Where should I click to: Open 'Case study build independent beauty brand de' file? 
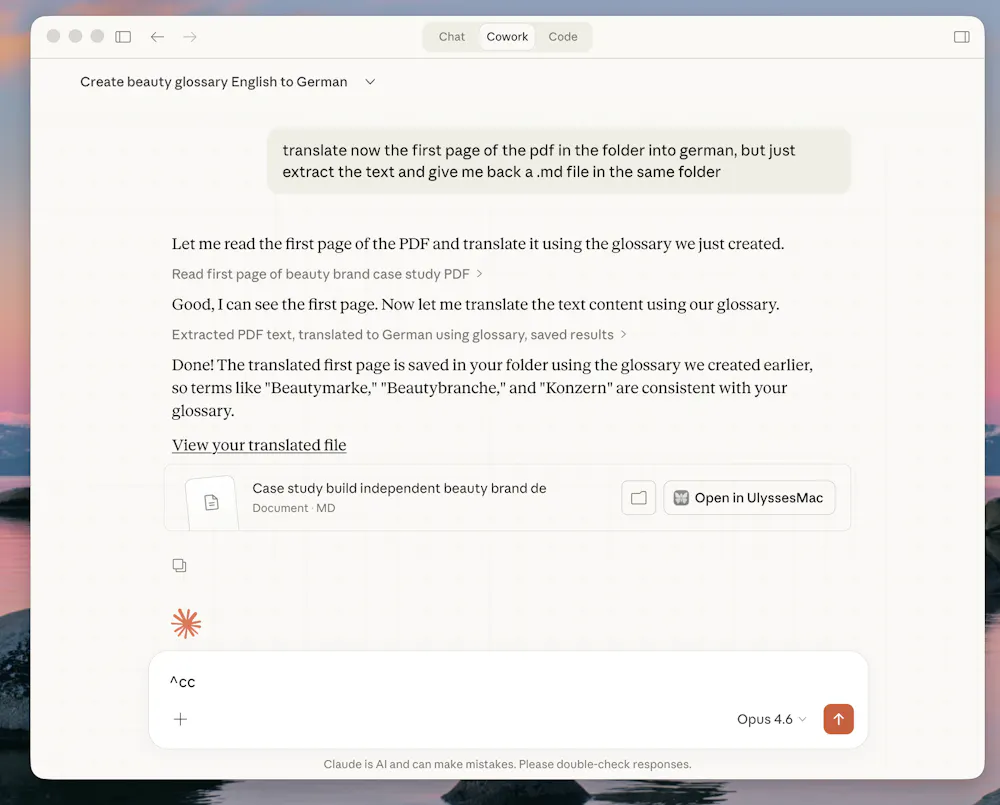(x=399, y=488)
